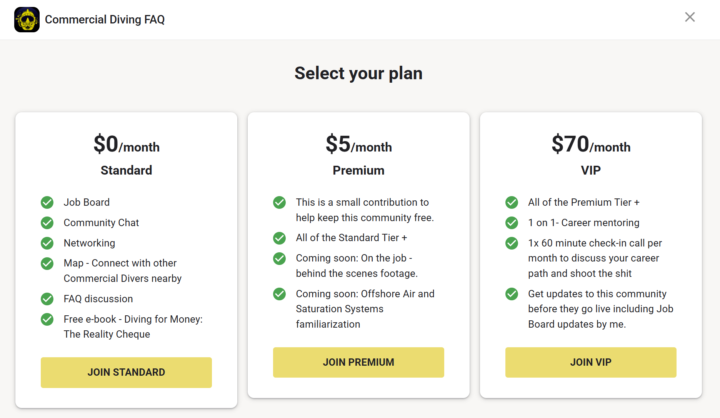Image resolution: width=720 pixels, height=418 pixels.
Task: Click the $0/month Standard price heading
Action: coord(126,145)
